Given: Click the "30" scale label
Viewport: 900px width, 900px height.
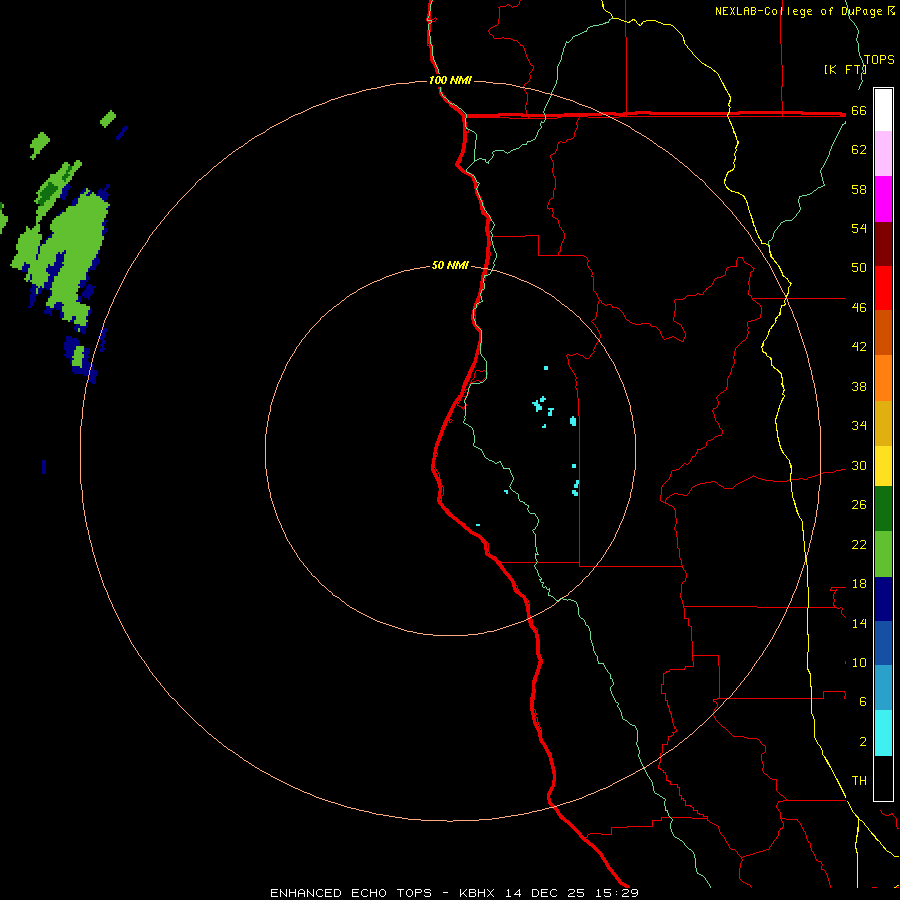Looking at the screenshot, I should coord(859,465).
